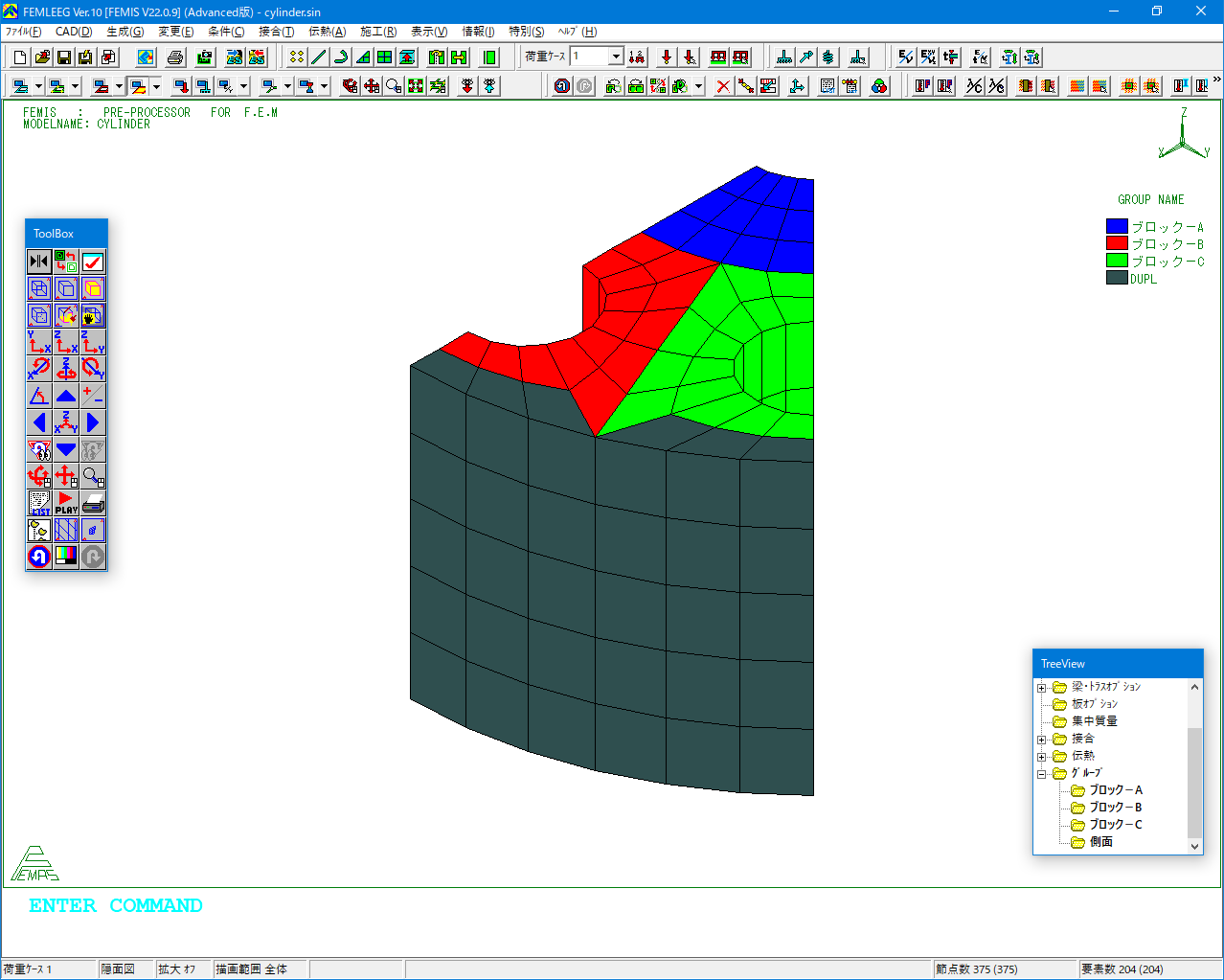Click the blue ブロック-A legend swatch
The height and width of the screenshot is (980, 1224).
(1117, 227)
